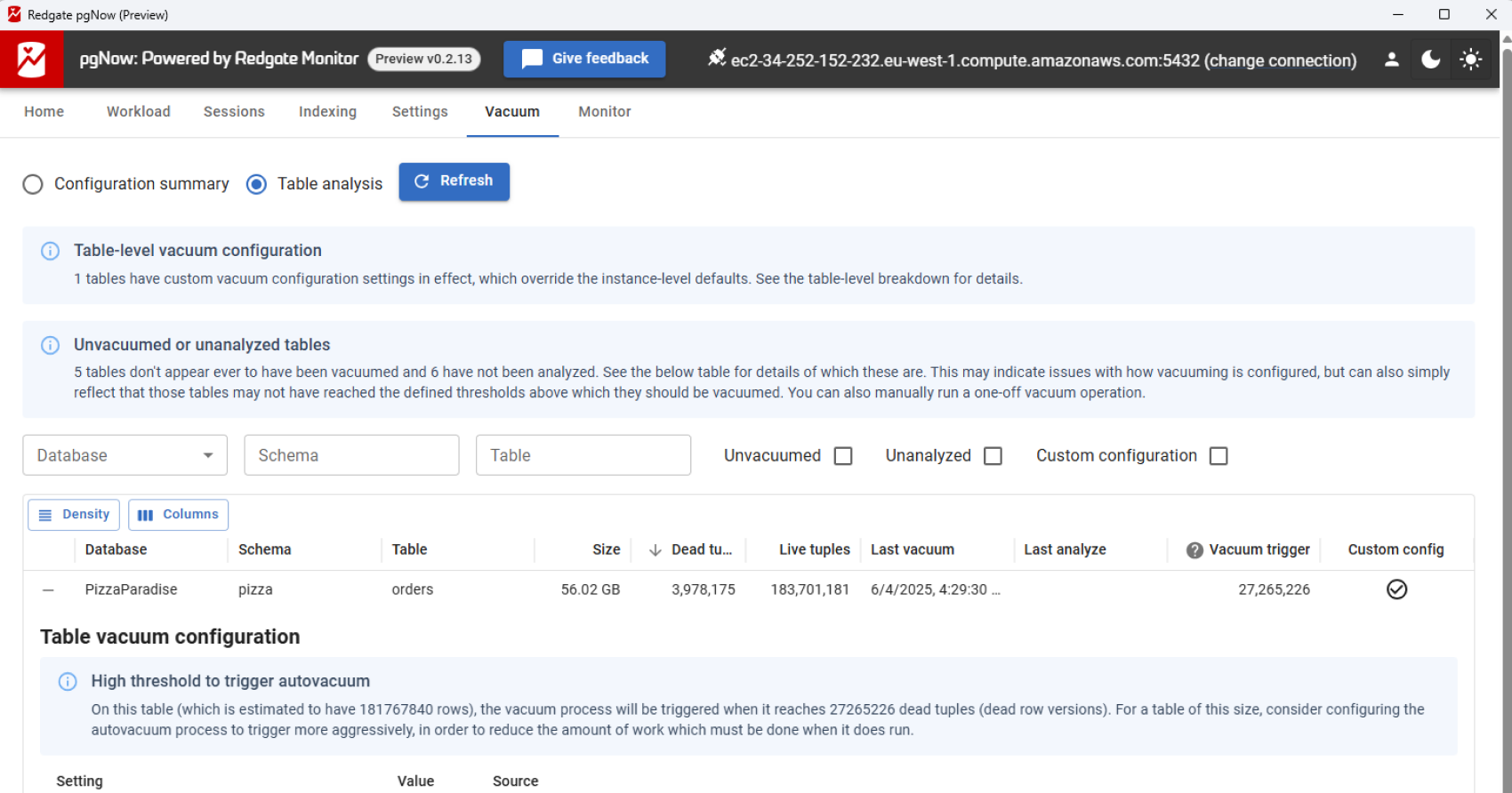Open the Monitor tab
The height and width of the screenshot is (793, 1512).
[x=605, y=112]
